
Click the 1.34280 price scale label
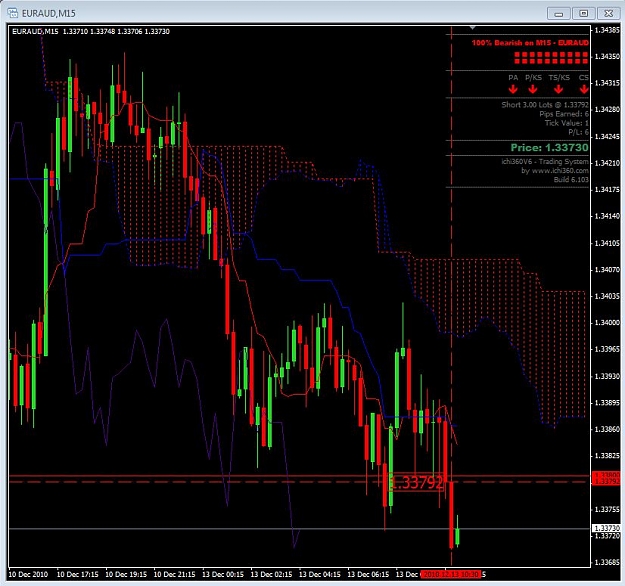click(x=607, y=109)
